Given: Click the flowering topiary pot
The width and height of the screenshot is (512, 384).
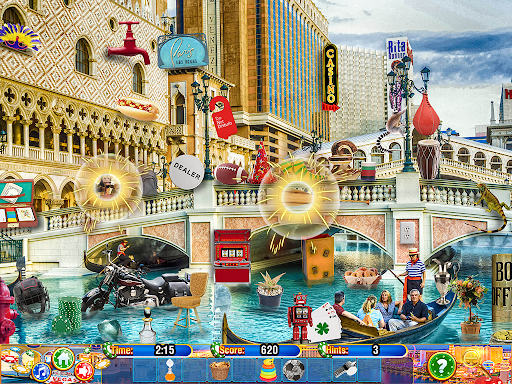Looking at the screenshot, I should pos(470,306).
